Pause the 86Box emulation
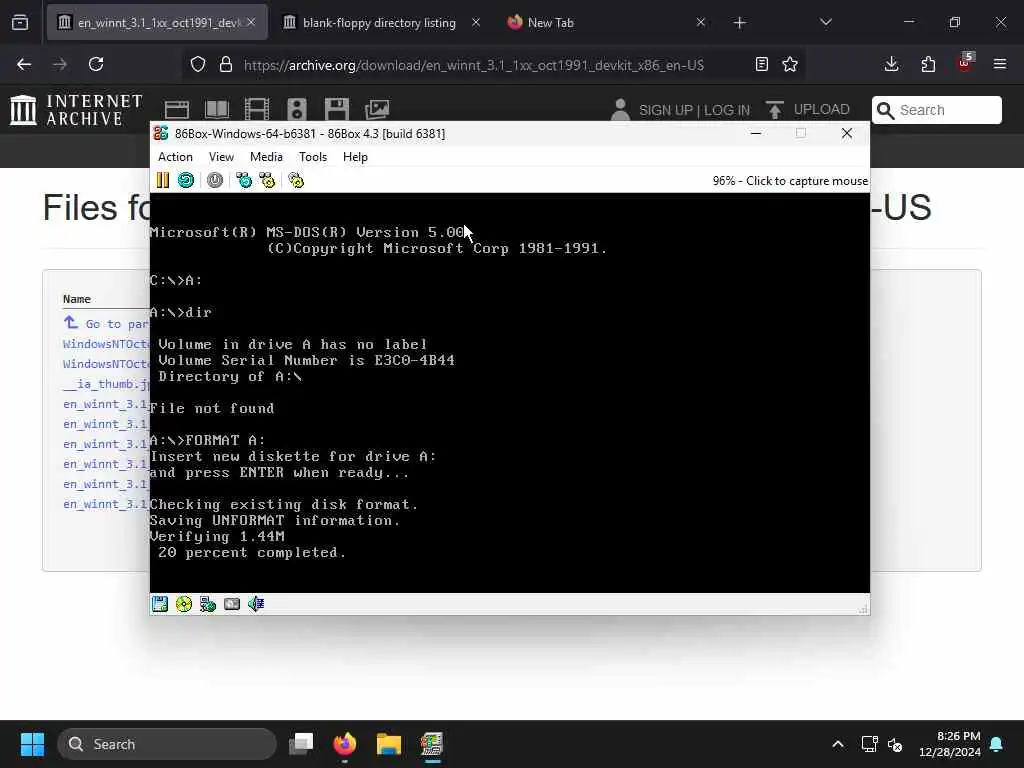 163,180
